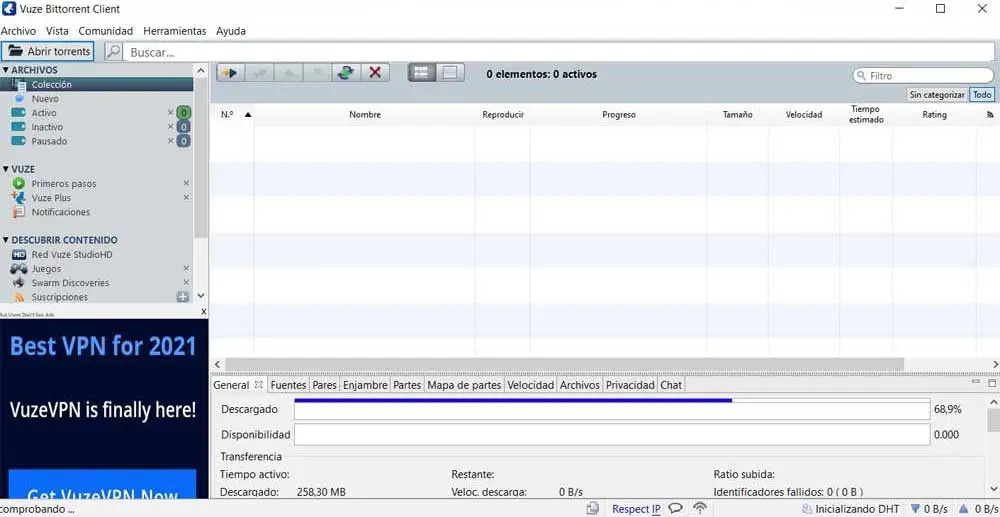The width and height of the screenshot is (1000, 517).
Task: Switch to the Fuentes tab
Action: click(x=288, y=385)
